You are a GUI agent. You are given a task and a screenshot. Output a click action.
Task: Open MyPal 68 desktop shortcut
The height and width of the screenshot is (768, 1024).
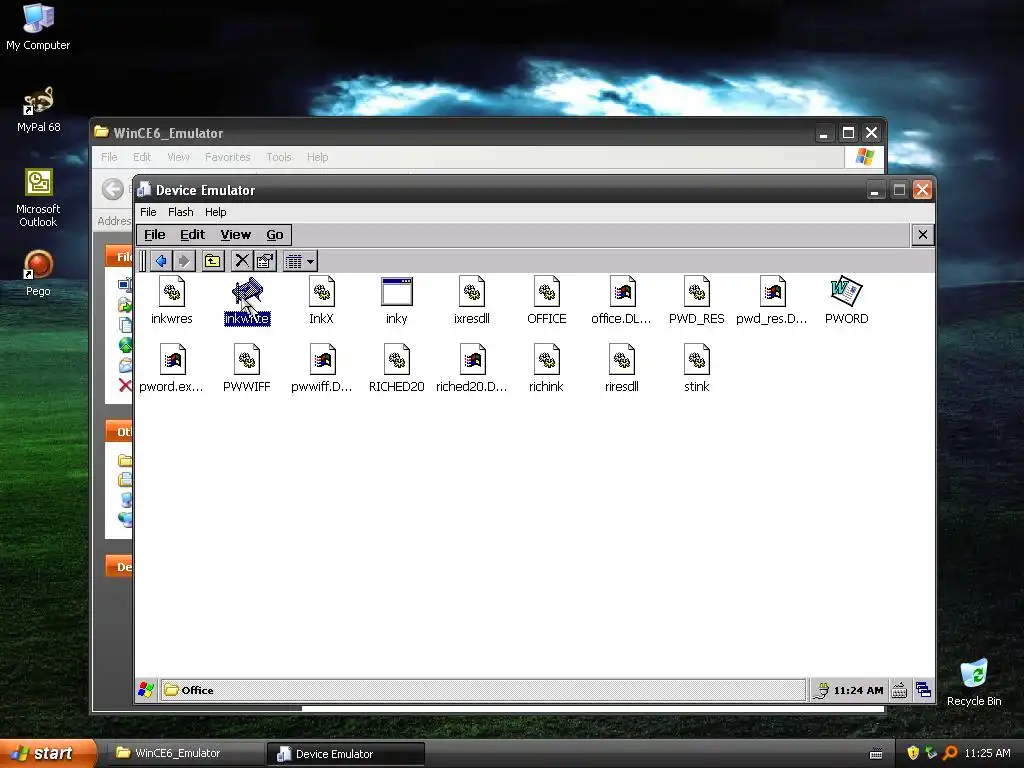(x=38, y=109)
